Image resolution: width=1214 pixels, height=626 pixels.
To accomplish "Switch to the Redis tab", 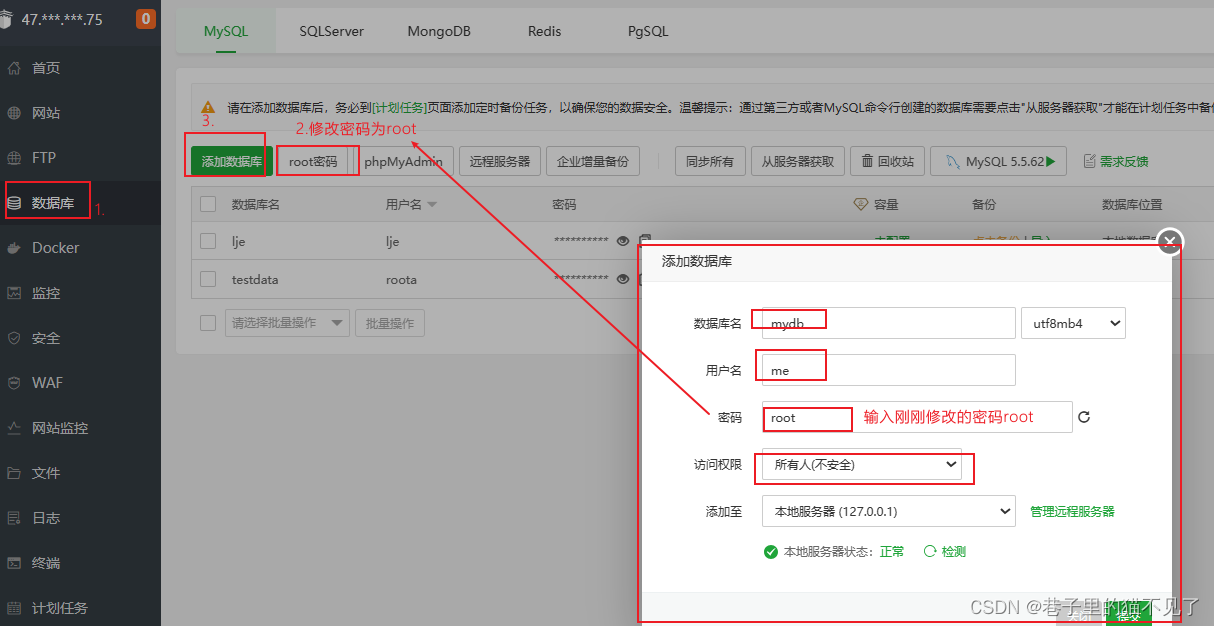I will click(x=544, y=31).
